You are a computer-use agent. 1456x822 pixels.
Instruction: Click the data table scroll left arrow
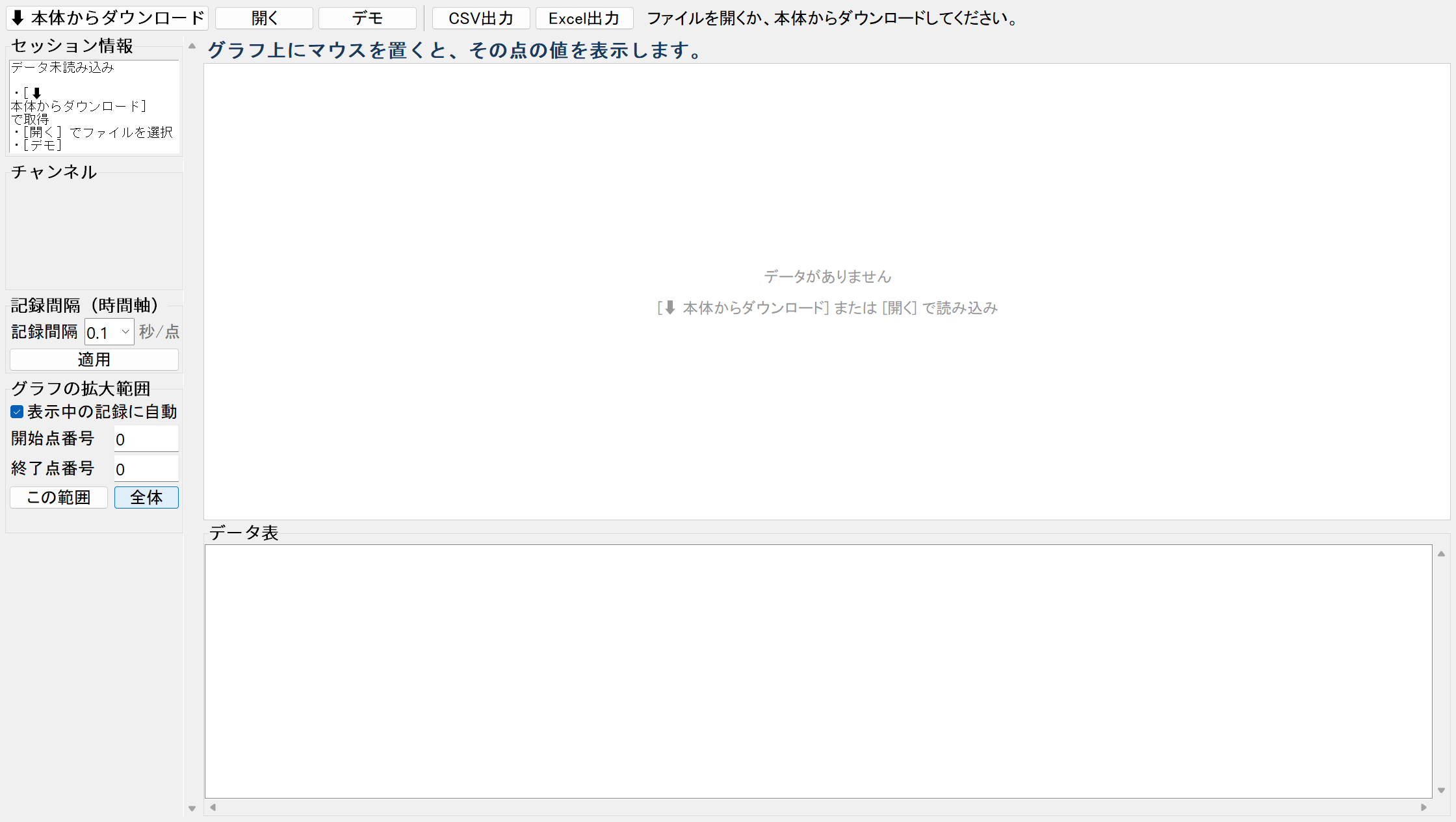[213, 807]
